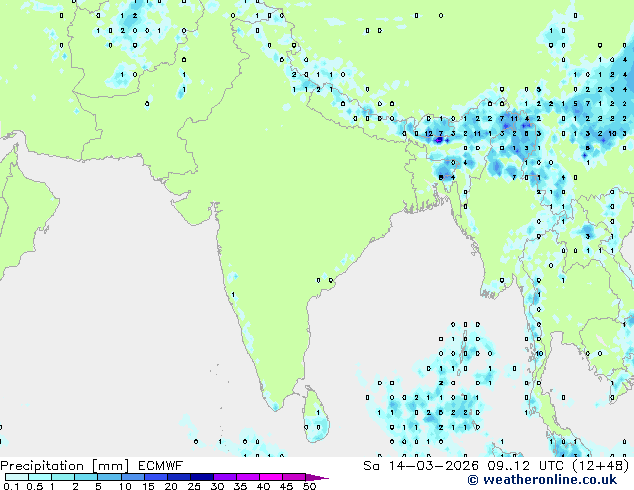
Task: Click the 'Precipitation [mm]' title text
Action: [x=65, y=466]
